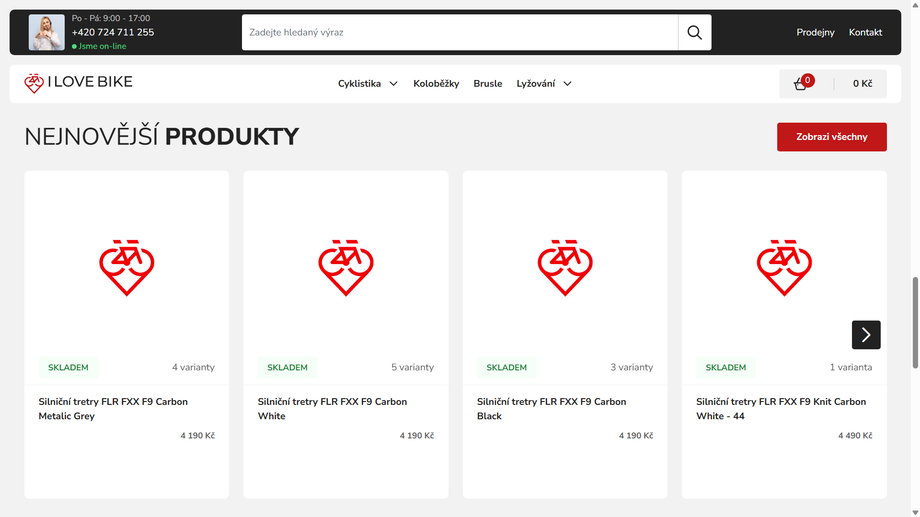Expand the Cyklistika dropdown menu
Screen dimensions: 920x517
tap(367, 84)
